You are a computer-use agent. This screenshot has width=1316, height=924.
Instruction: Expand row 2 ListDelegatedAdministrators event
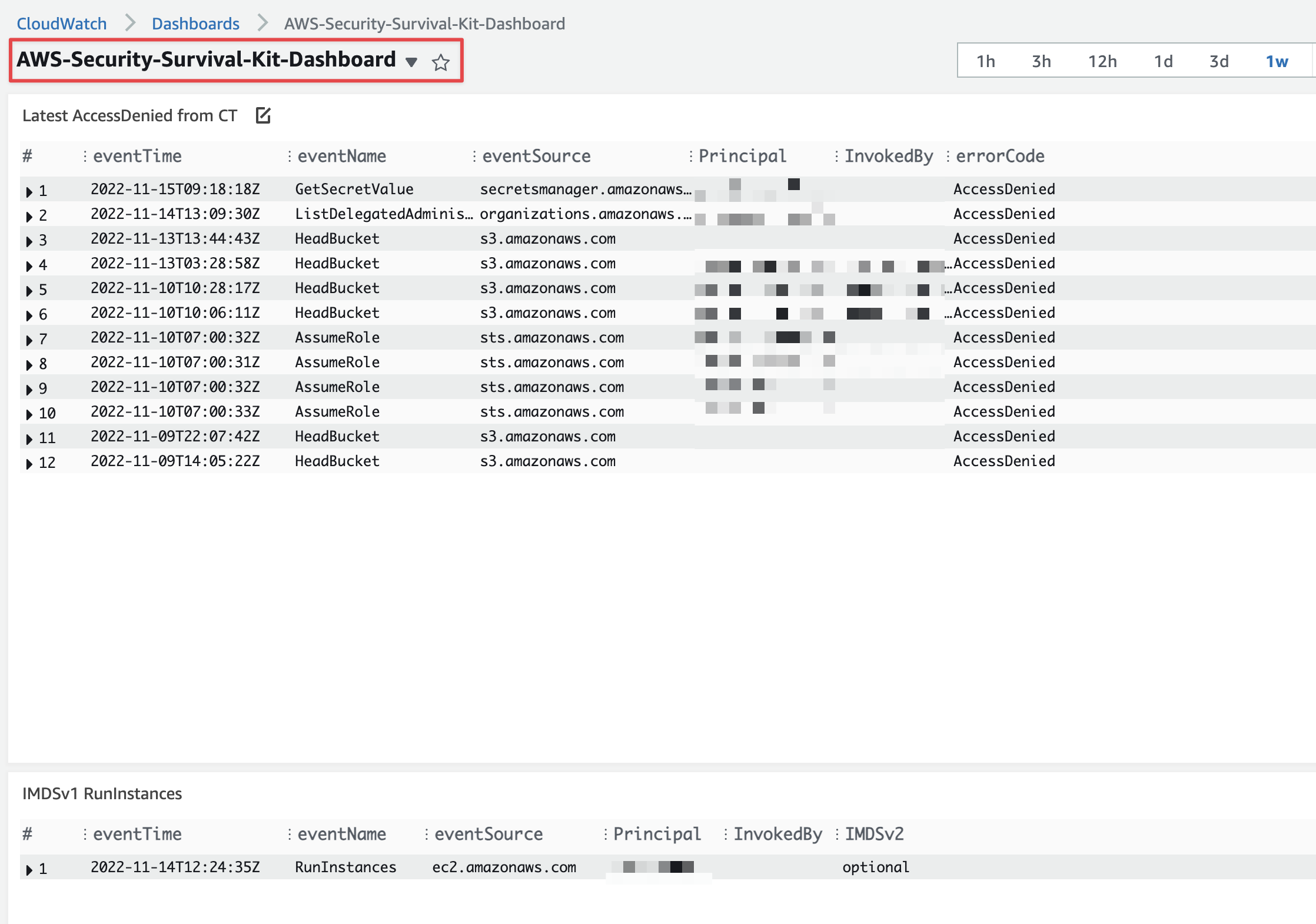[x=29, y=216]
